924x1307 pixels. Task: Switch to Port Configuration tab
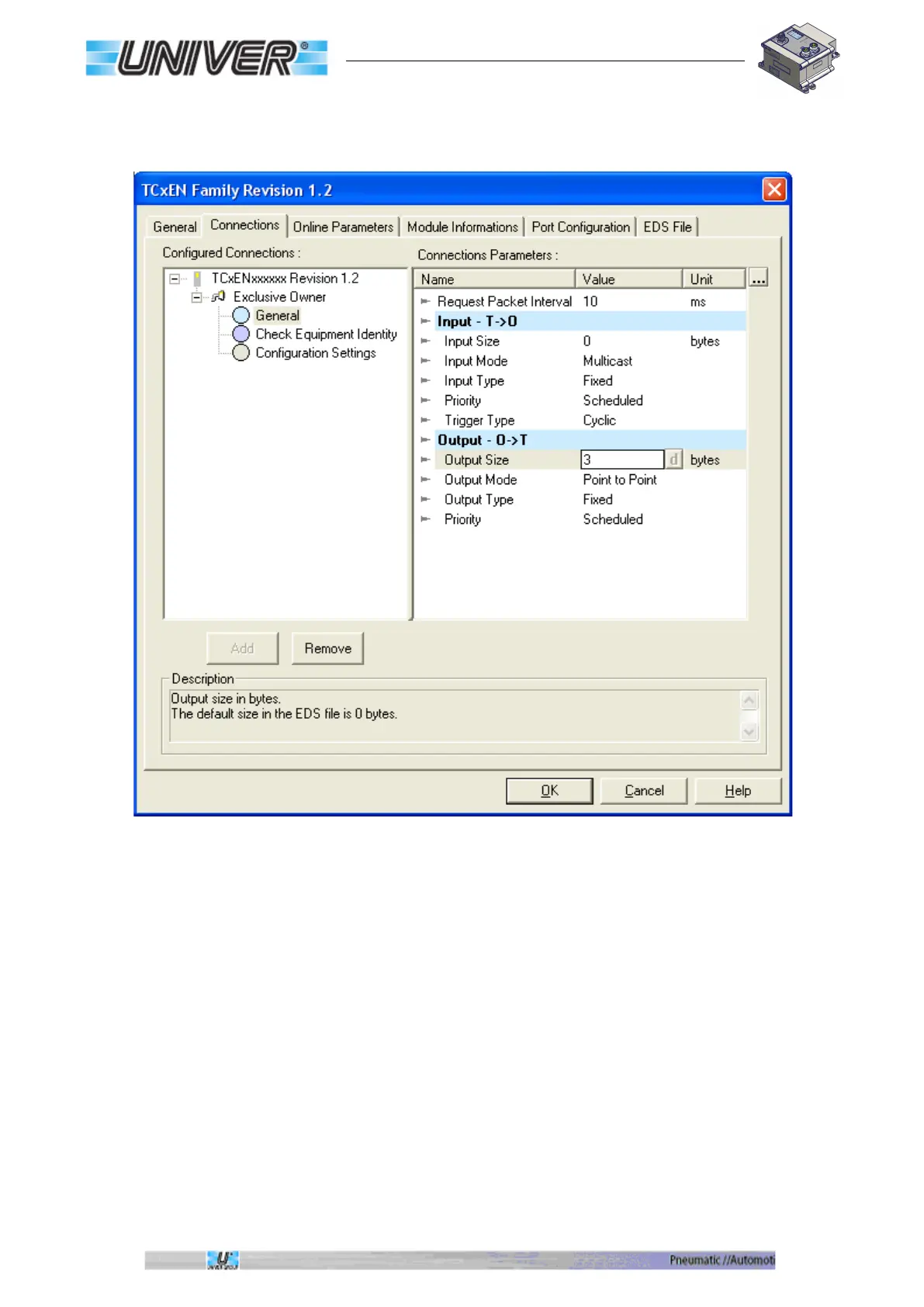580,227
